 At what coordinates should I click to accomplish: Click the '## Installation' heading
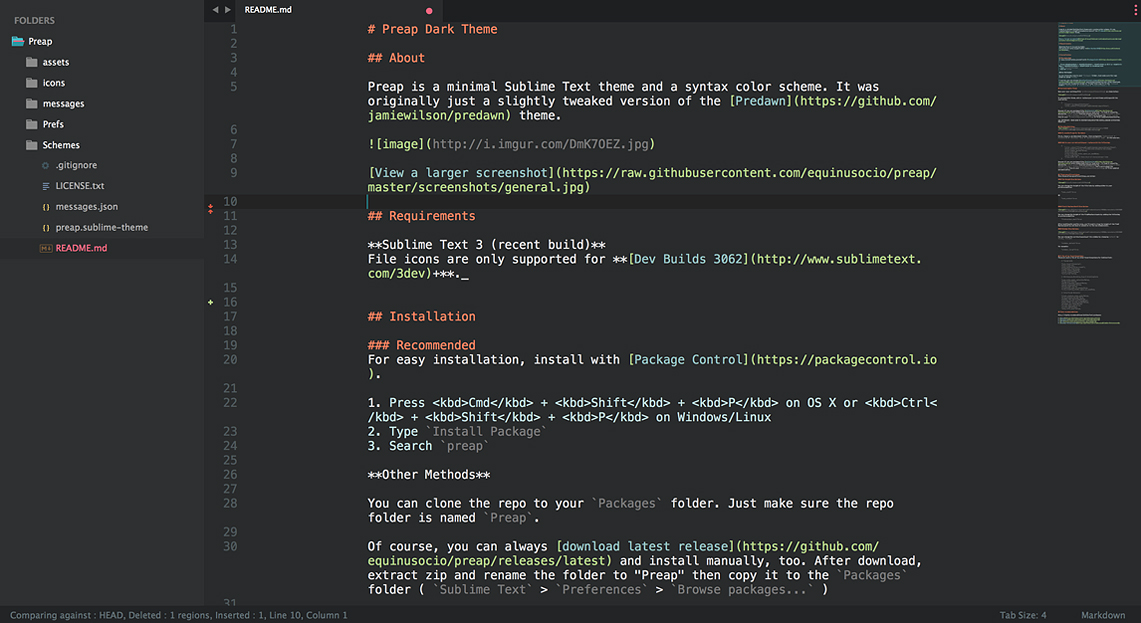pos(421,317)
